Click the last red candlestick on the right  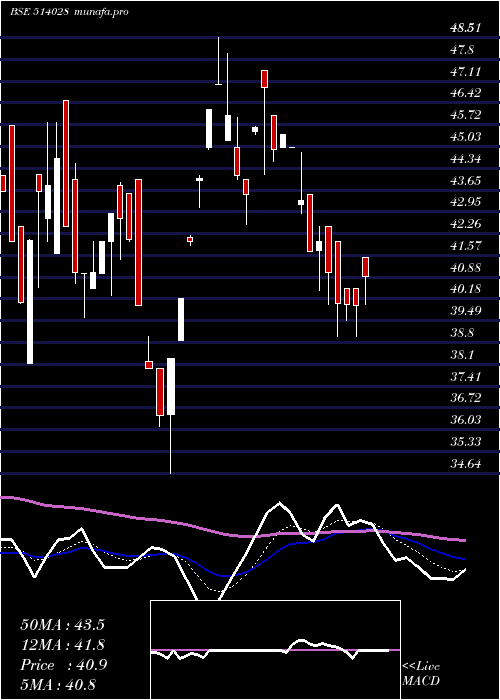click(365, 267)
